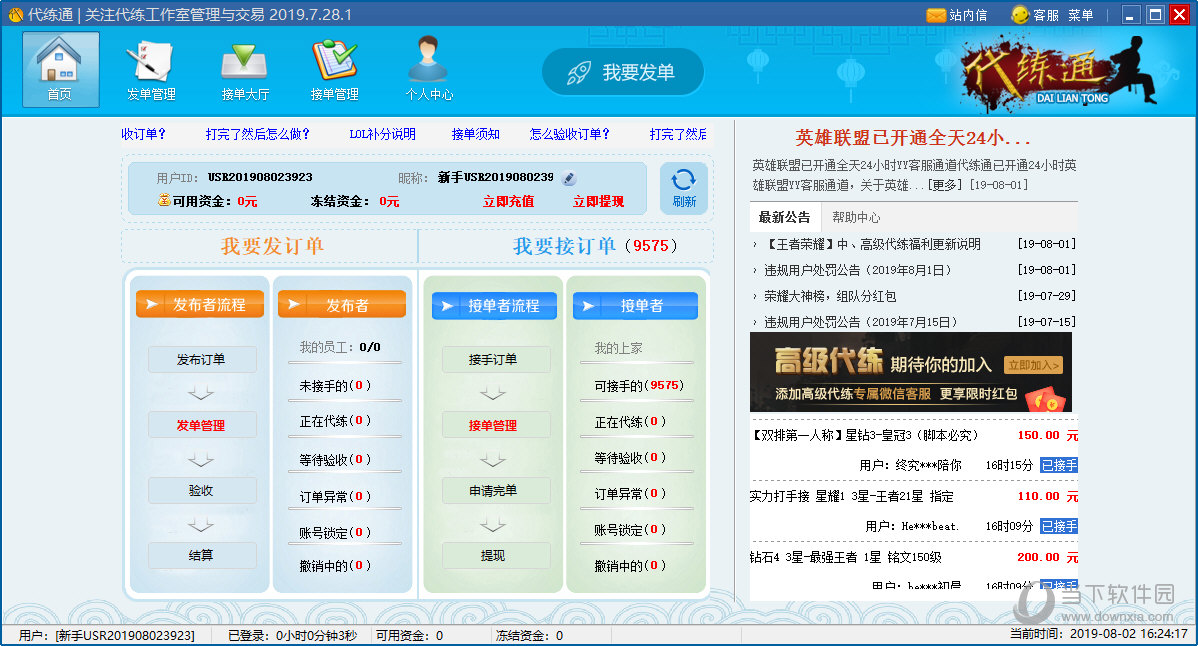Open 接单管理 clipboard icon
The height and width of the screenshot is (646, 1198).
[334, 69]
